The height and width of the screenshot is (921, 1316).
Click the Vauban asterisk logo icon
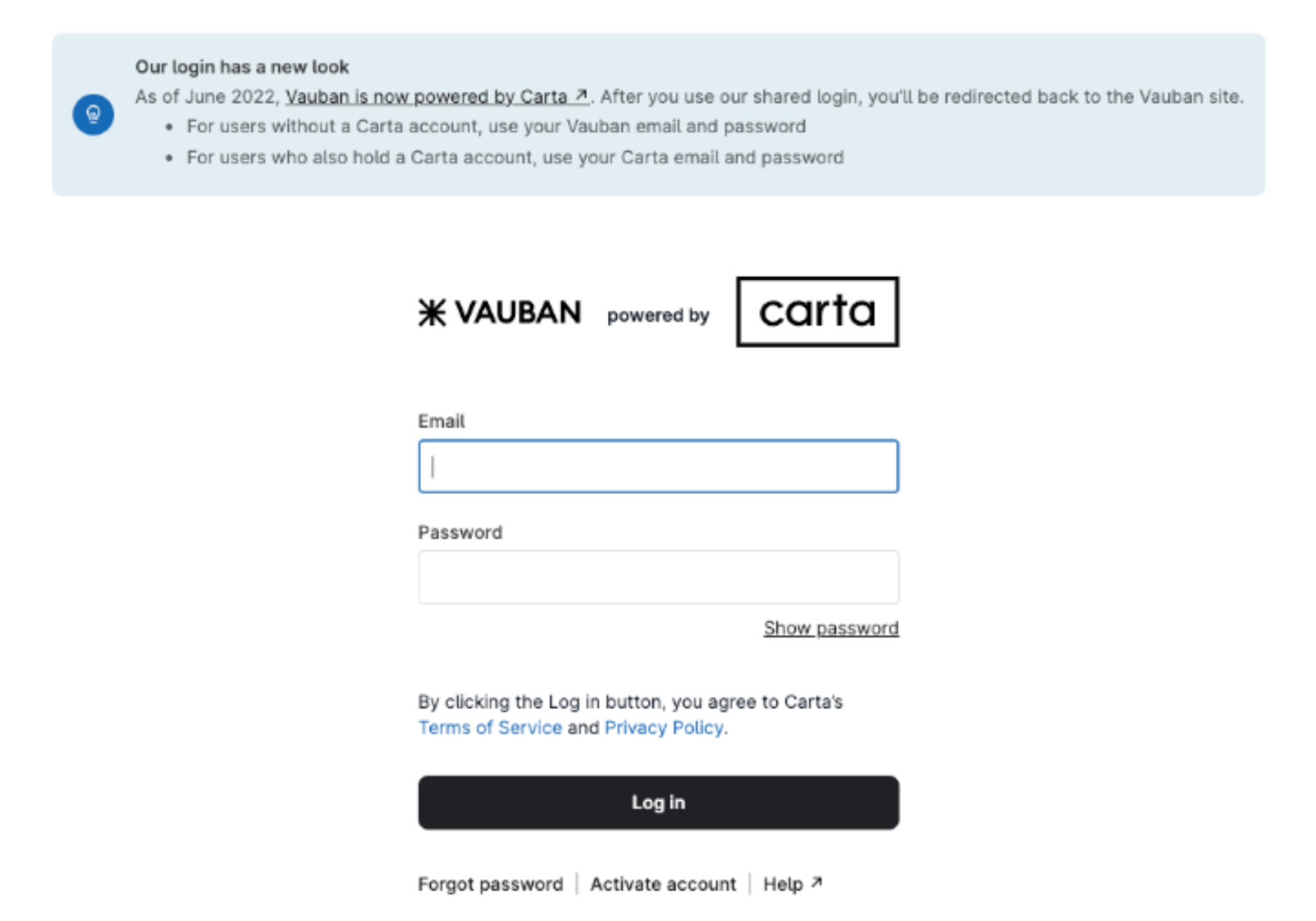pos(432,312)
